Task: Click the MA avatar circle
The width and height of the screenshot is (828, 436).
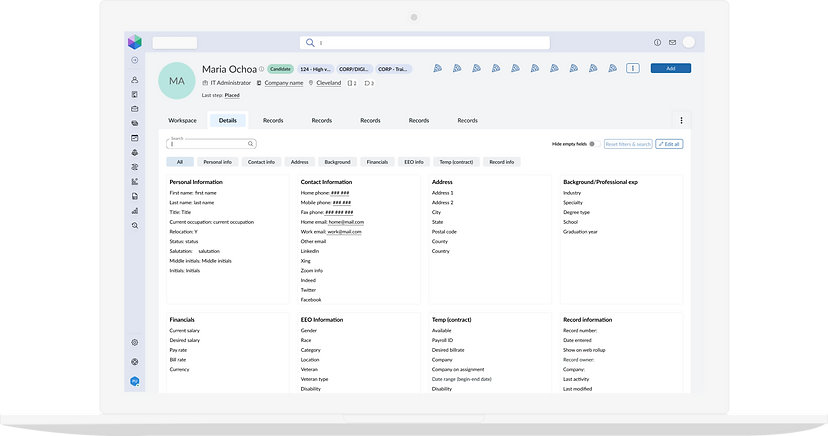Action: (177, 81)
